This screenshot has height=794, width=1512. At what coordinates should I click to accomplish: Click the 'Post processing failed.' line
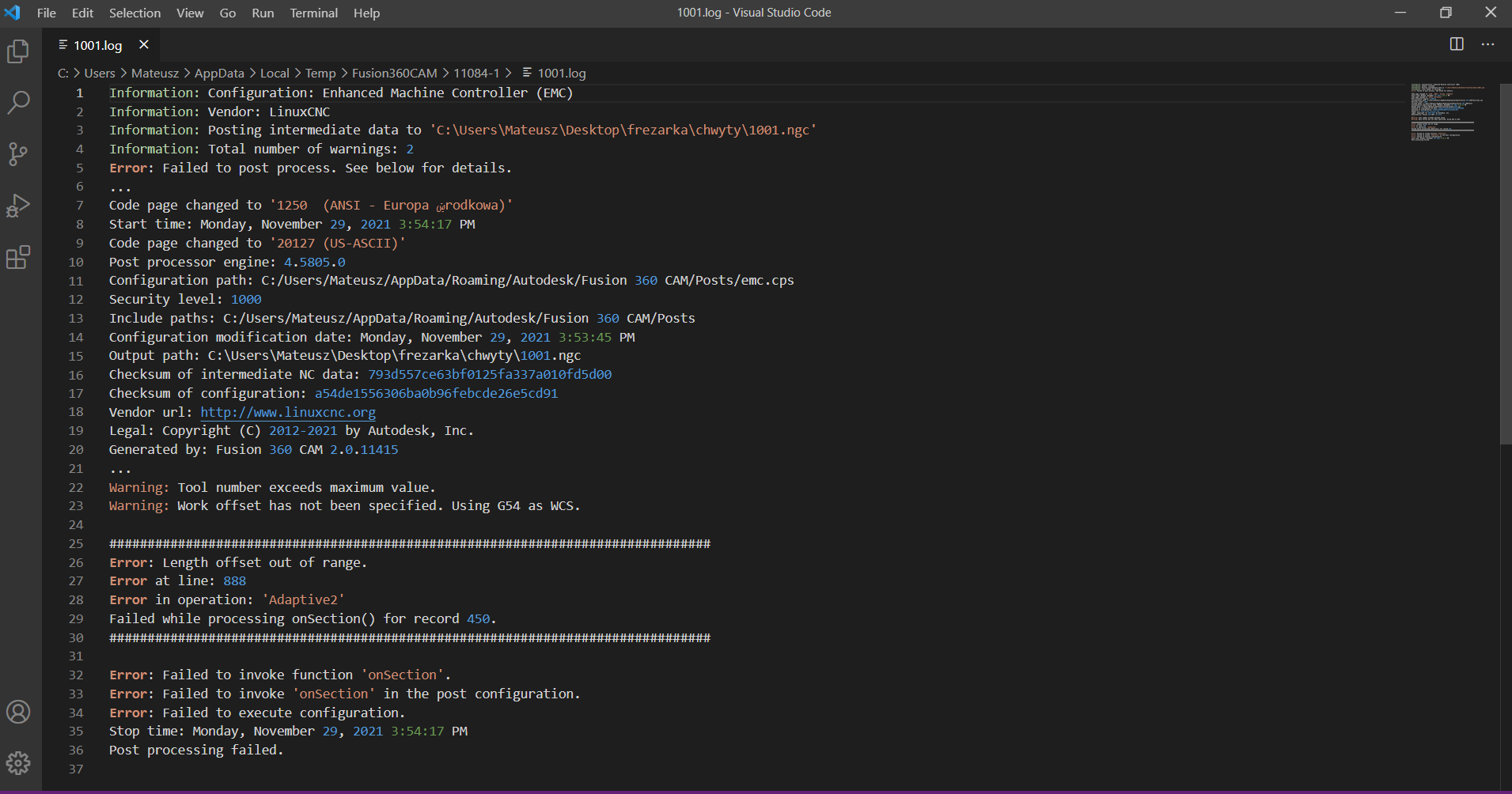(196, 750)
